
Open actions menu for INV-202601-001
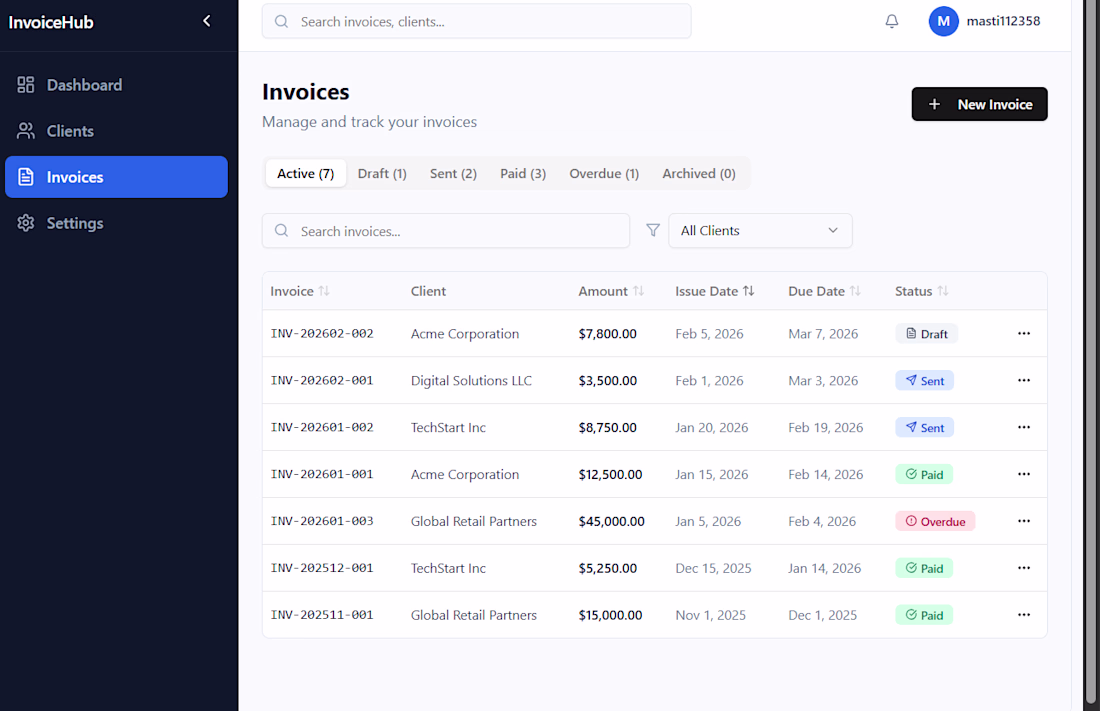[x=1024, y=474]
